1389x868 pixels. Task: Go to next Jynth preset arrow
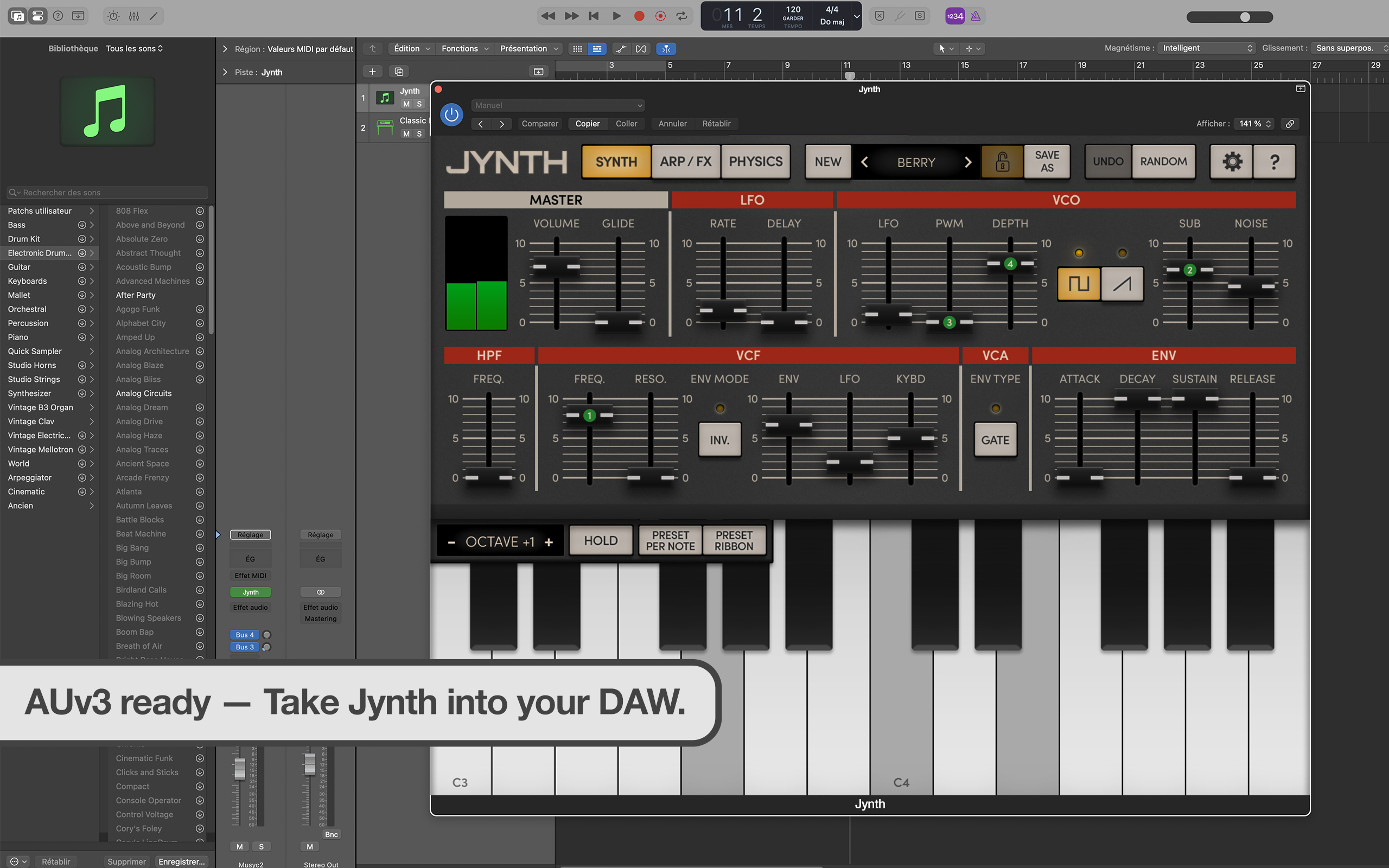pos(968,162)
